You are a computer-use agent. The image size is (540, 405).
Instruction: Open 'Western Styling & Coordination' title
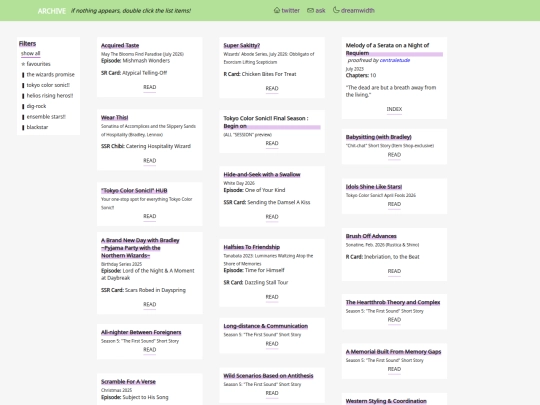point(386,401)
